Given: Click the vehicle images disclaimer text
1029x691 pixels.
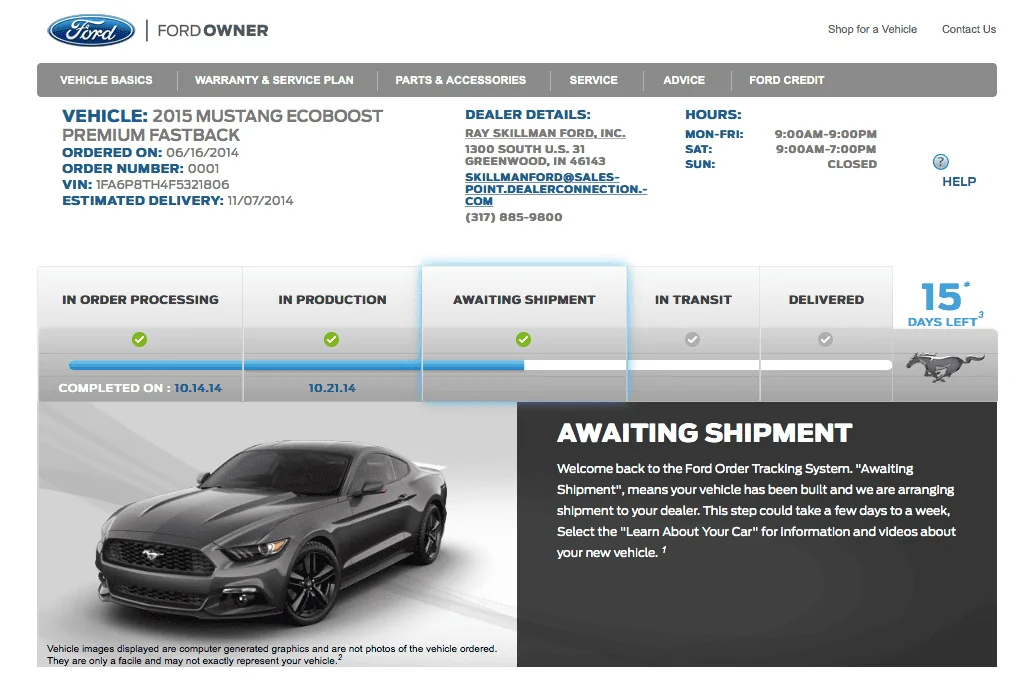Looking at the screenshot, I should coord(272,655).
